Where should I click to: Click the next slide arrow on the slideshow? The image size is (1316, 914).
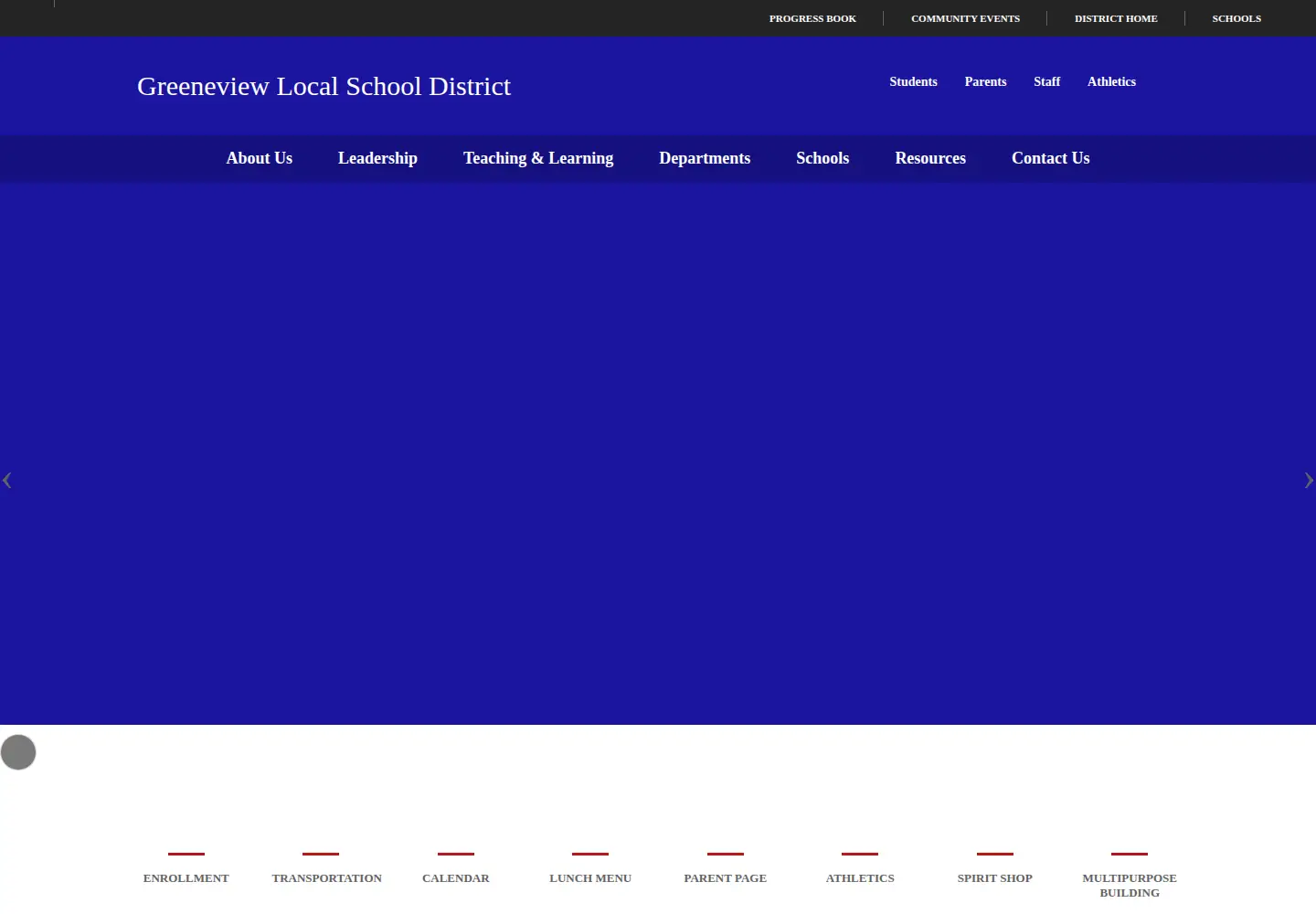[x=1309, y=480]
